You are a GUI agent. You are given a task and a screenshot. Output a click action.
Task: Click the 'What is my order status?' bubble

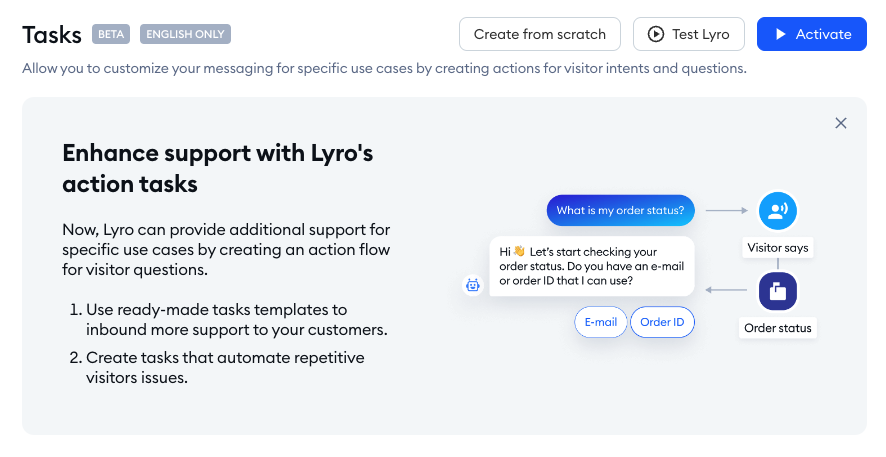point(620,210)
